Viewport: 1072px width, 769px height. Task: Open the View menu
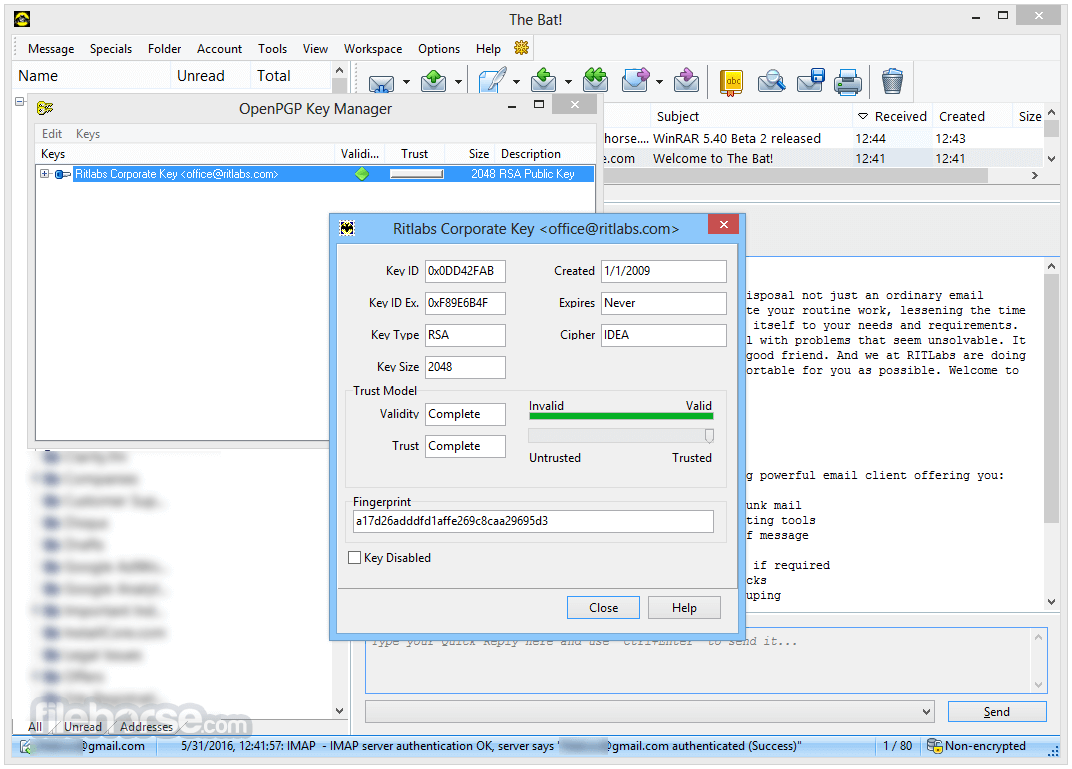coord(315,49)
